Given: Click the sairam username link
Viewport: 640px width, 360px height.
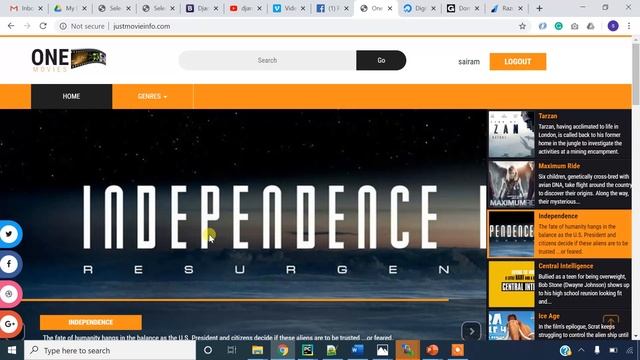Looking at the screenshot, I should [469, 62].
